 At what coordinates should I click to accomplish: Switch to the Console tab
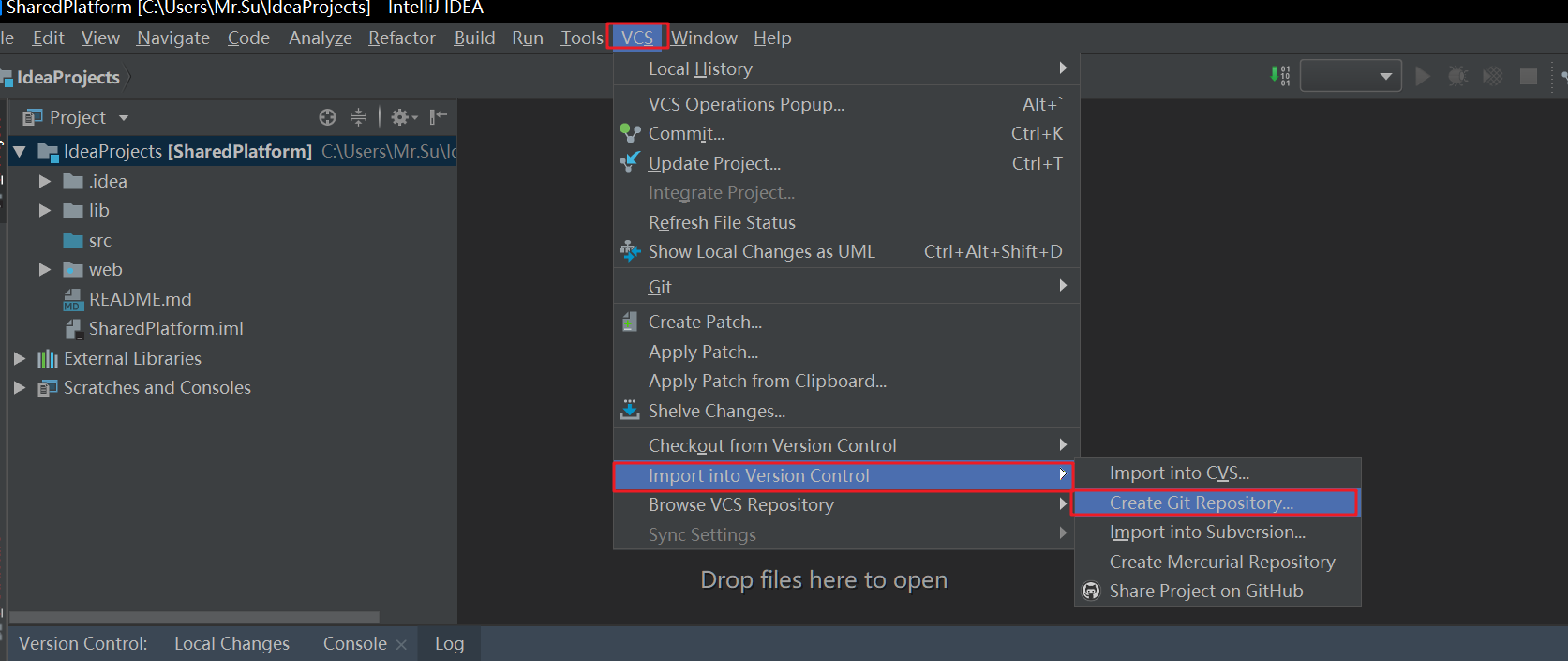click(355, 644)
